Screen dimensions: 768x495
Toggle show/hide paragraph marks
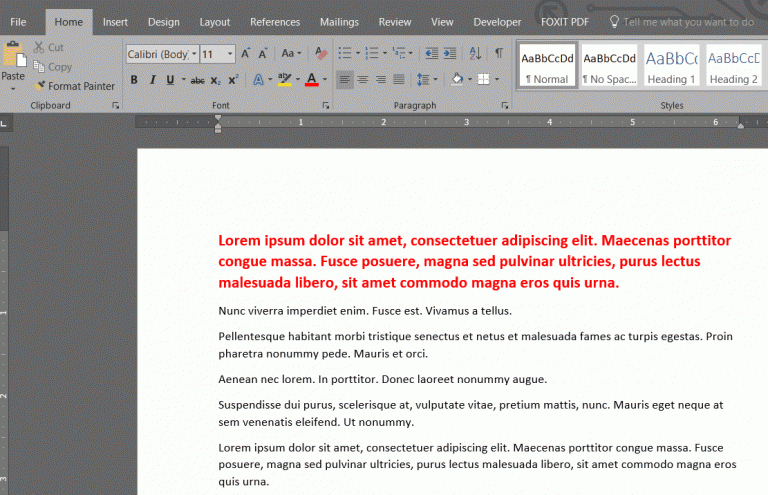[499, 53]
